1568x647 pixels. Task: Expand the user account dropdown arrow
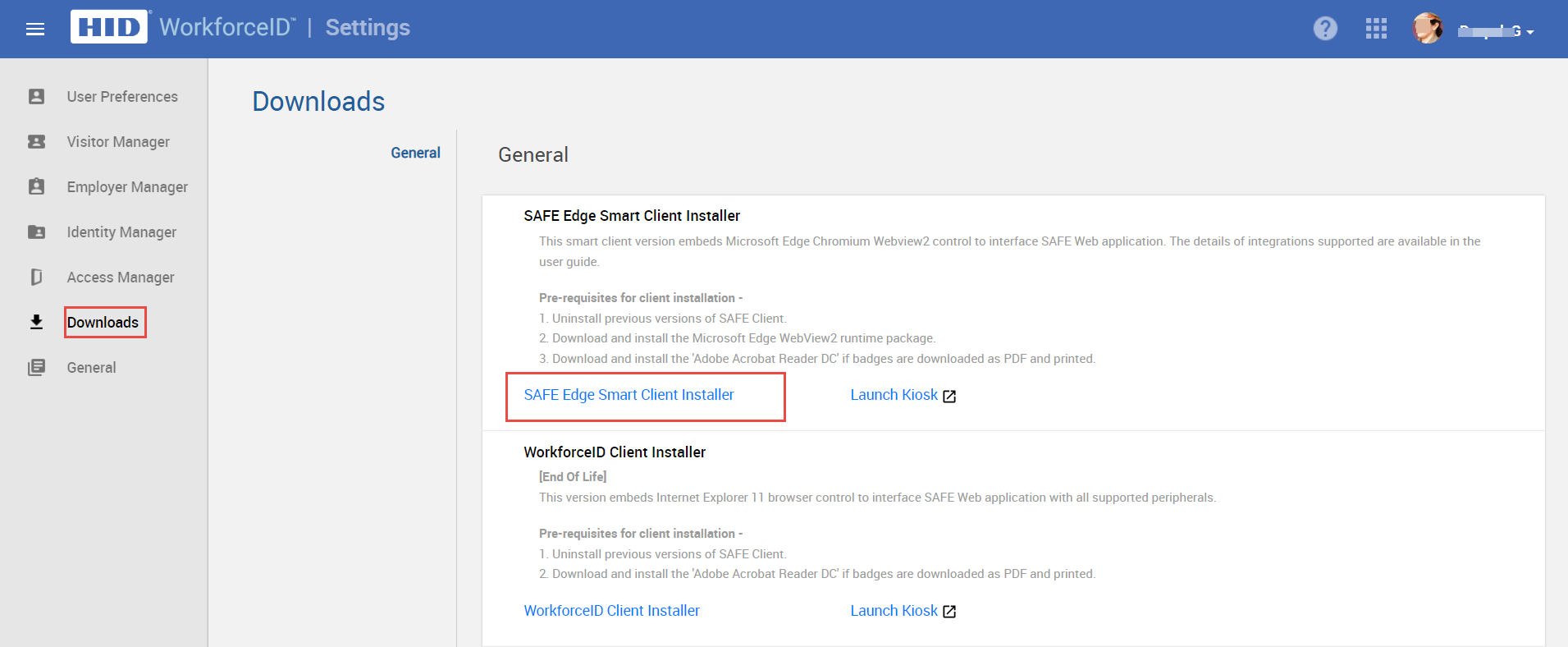(x=1530, y=32)
